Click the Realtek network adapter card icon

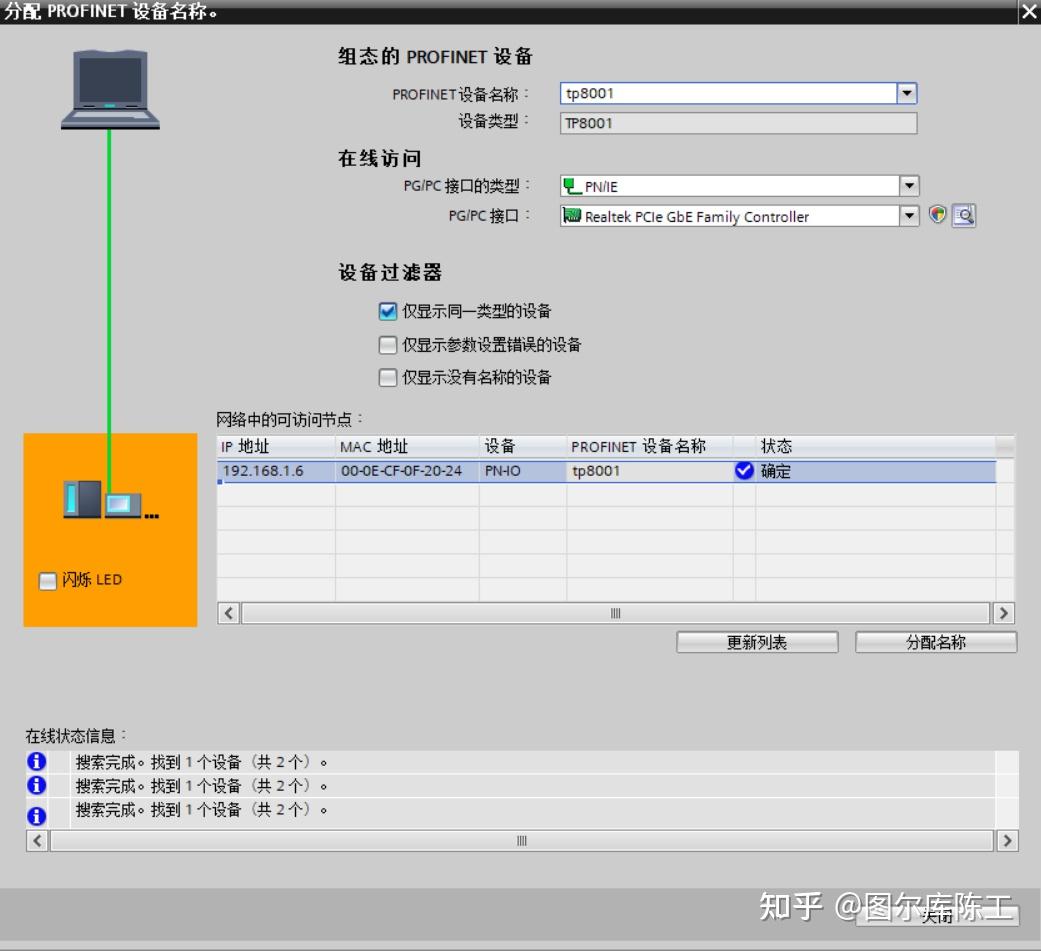tap(572, 215)
